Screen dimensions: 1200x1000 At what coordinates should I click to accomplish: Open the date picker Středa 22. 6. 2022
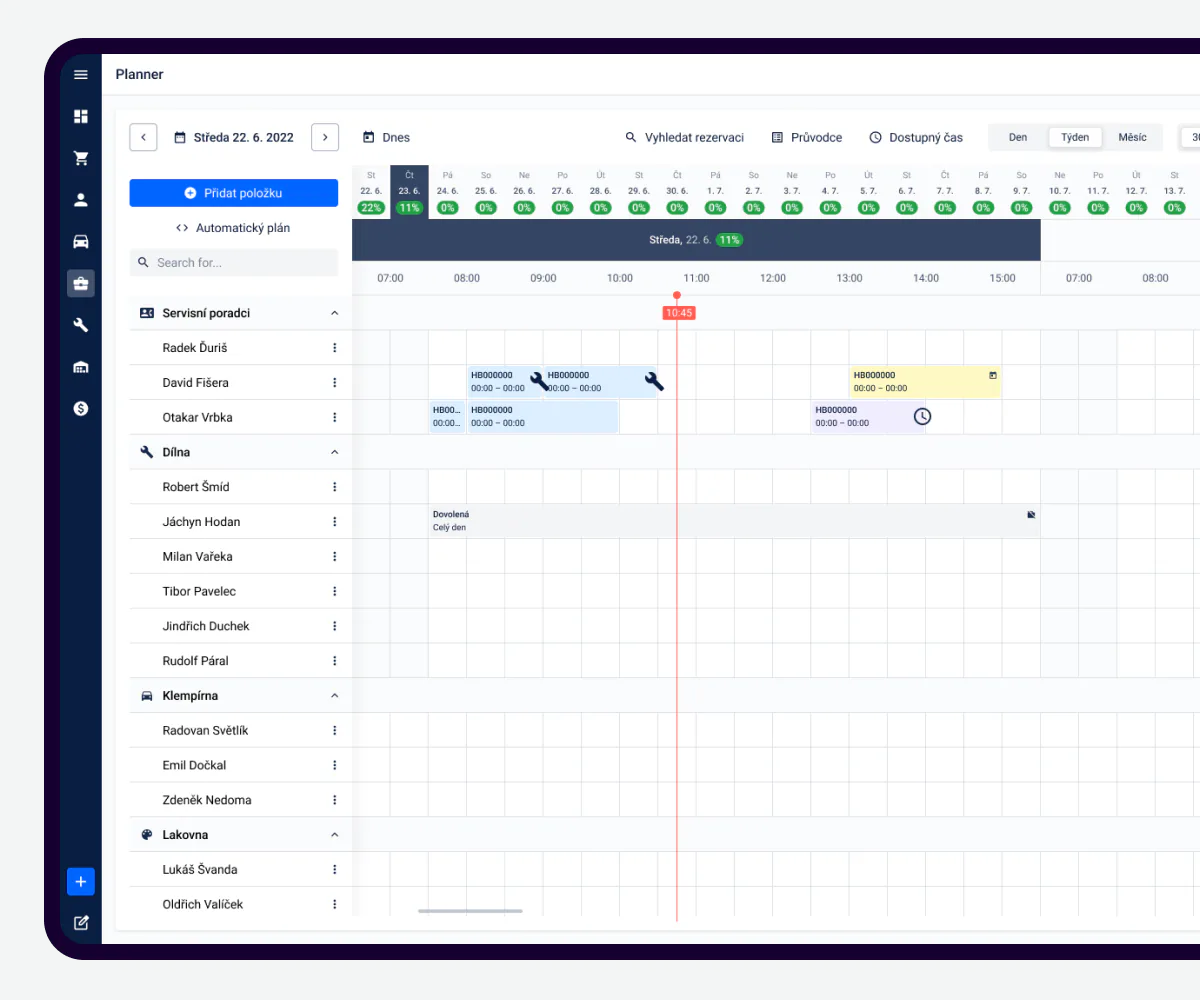pyautogui.click(x=234, y=137)
